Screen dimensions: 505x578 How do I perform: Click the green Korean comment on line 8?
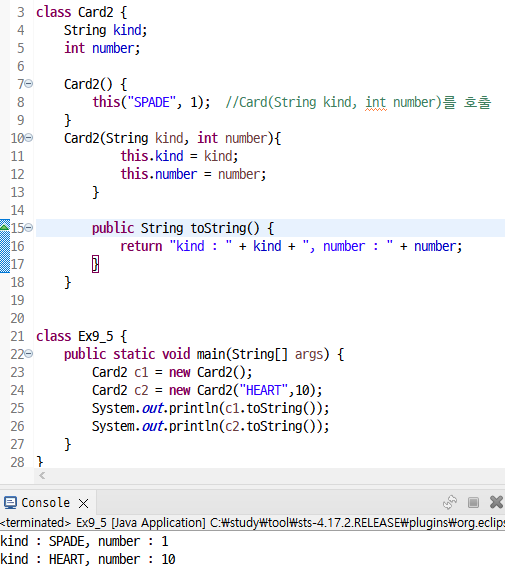(358, 102)
